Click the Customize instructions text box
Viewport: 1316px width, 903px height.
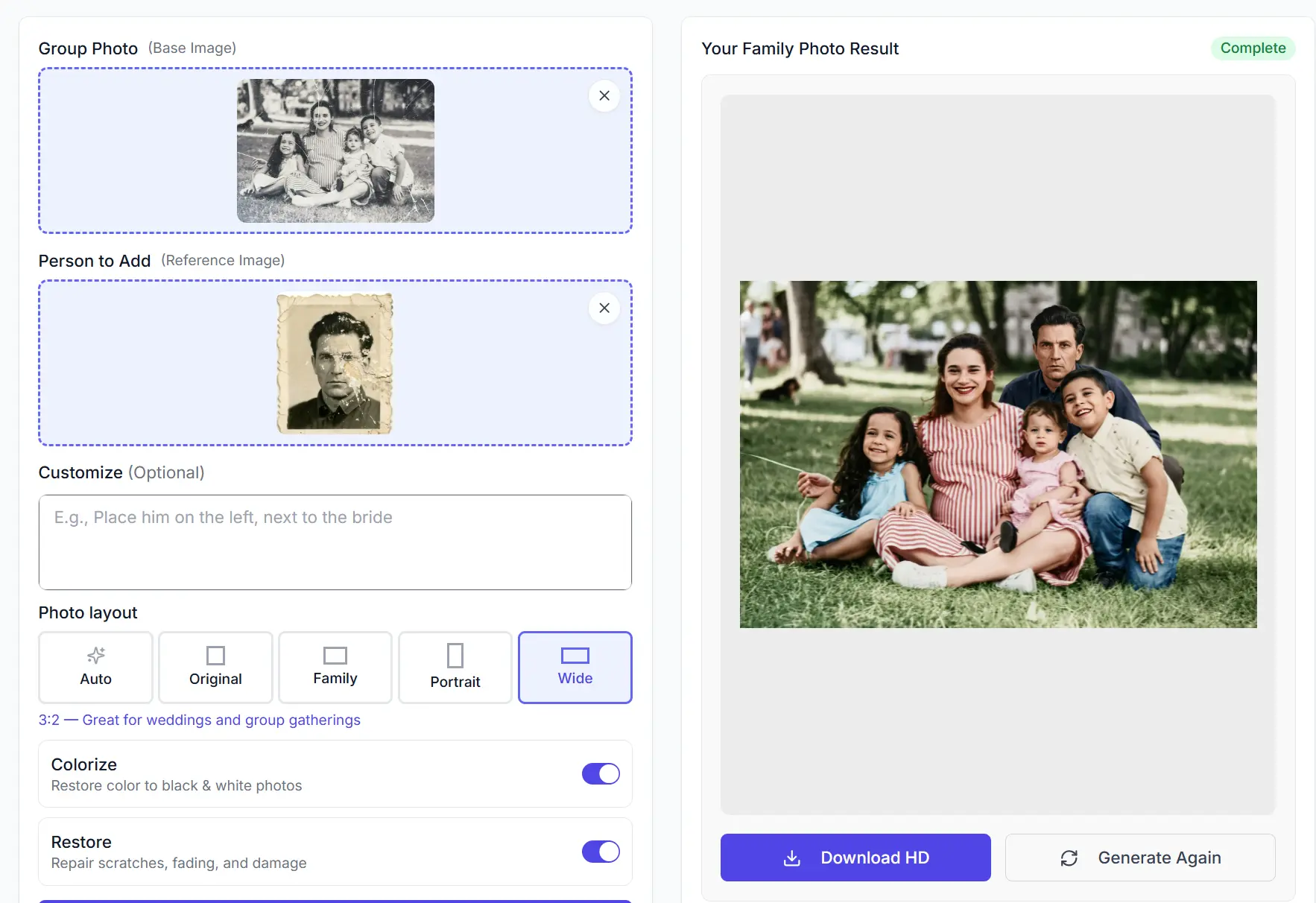click(335, 542)
